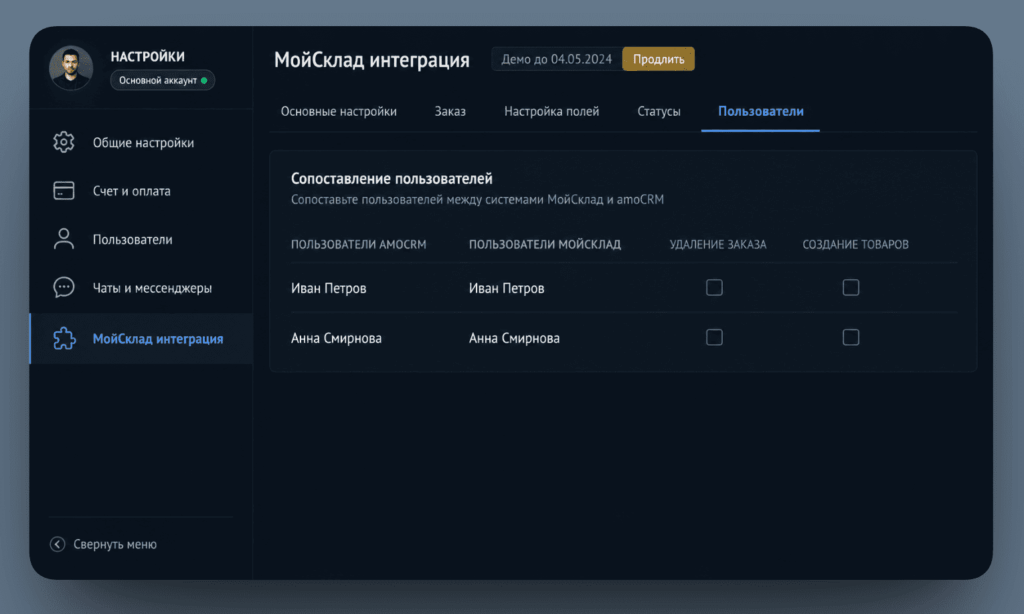Click the Продлить button
The width and height of the screenshot is (1024, 614).
pyautogui.click(x=658, y=59)
